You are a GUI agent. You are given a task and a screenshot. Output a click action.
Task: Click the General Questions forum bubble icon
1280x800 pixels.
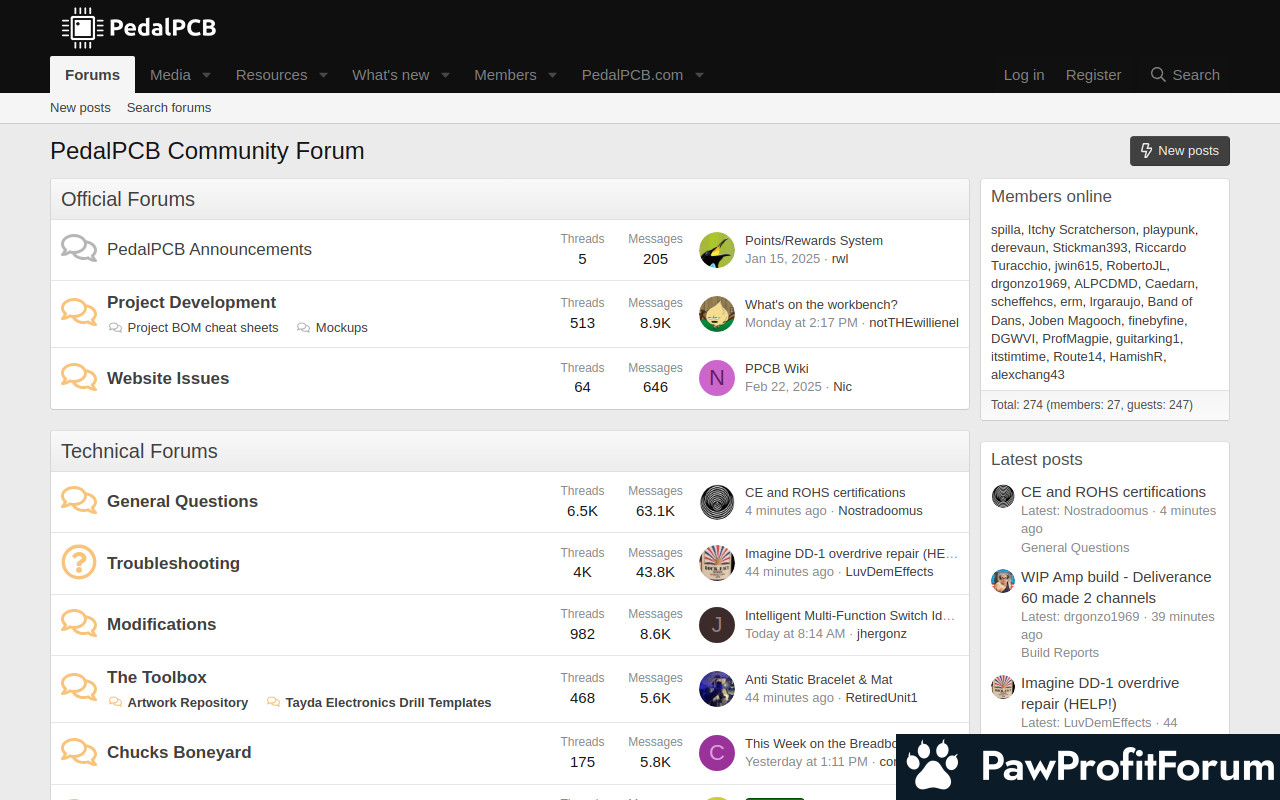pyautogui.click(x=79, y=501)
